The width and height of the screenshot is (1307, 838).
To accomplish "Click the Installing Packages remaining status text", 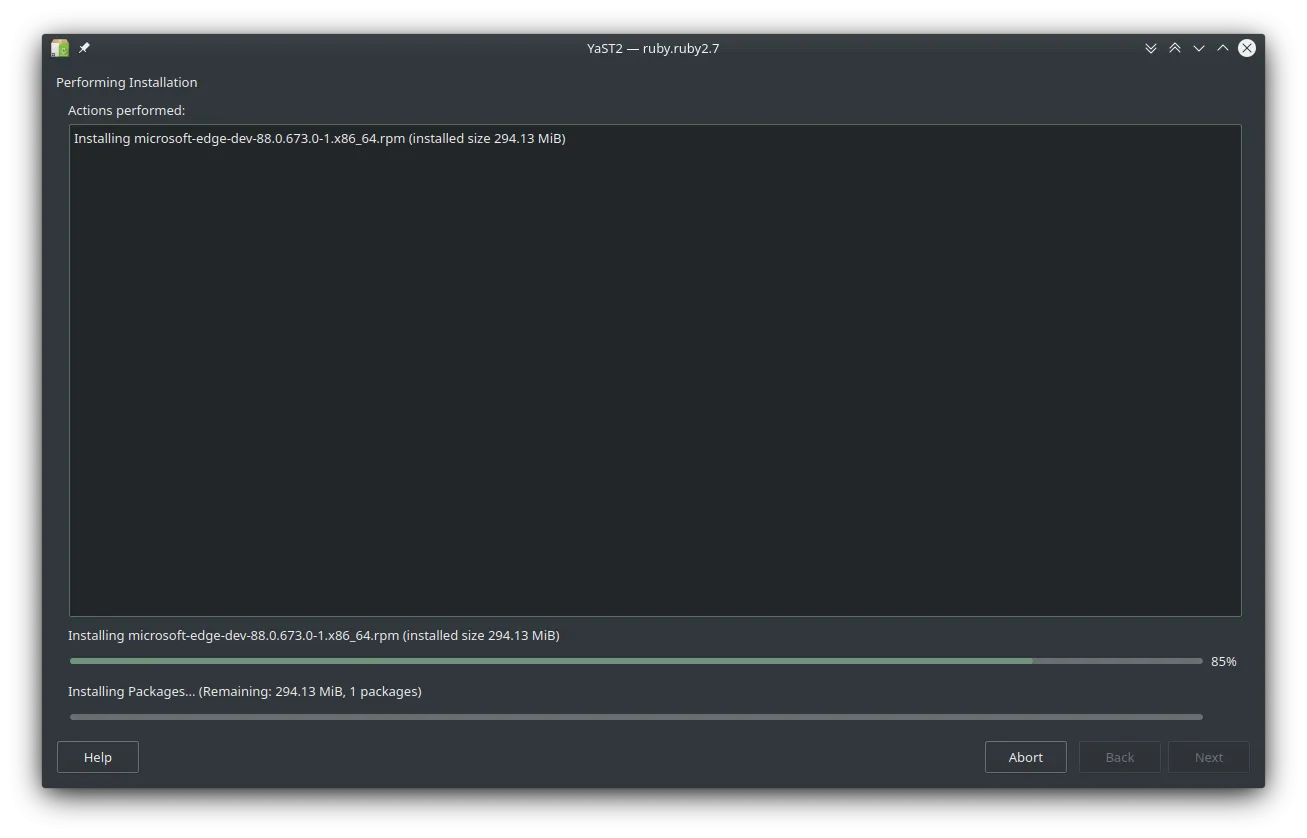I will 244,691.
